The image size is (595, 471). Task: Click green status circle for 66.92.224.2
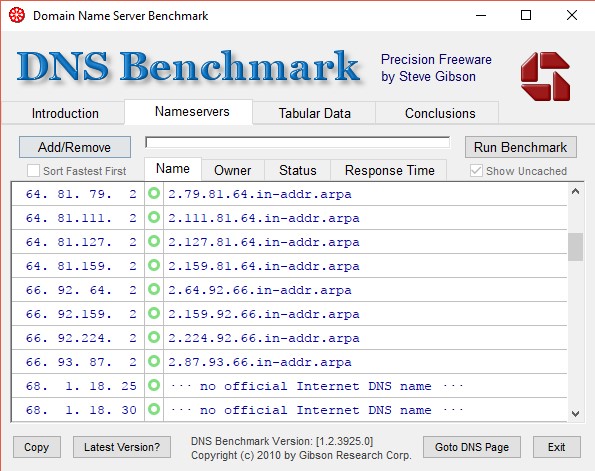pyautogui.click(x=154, y=337)
